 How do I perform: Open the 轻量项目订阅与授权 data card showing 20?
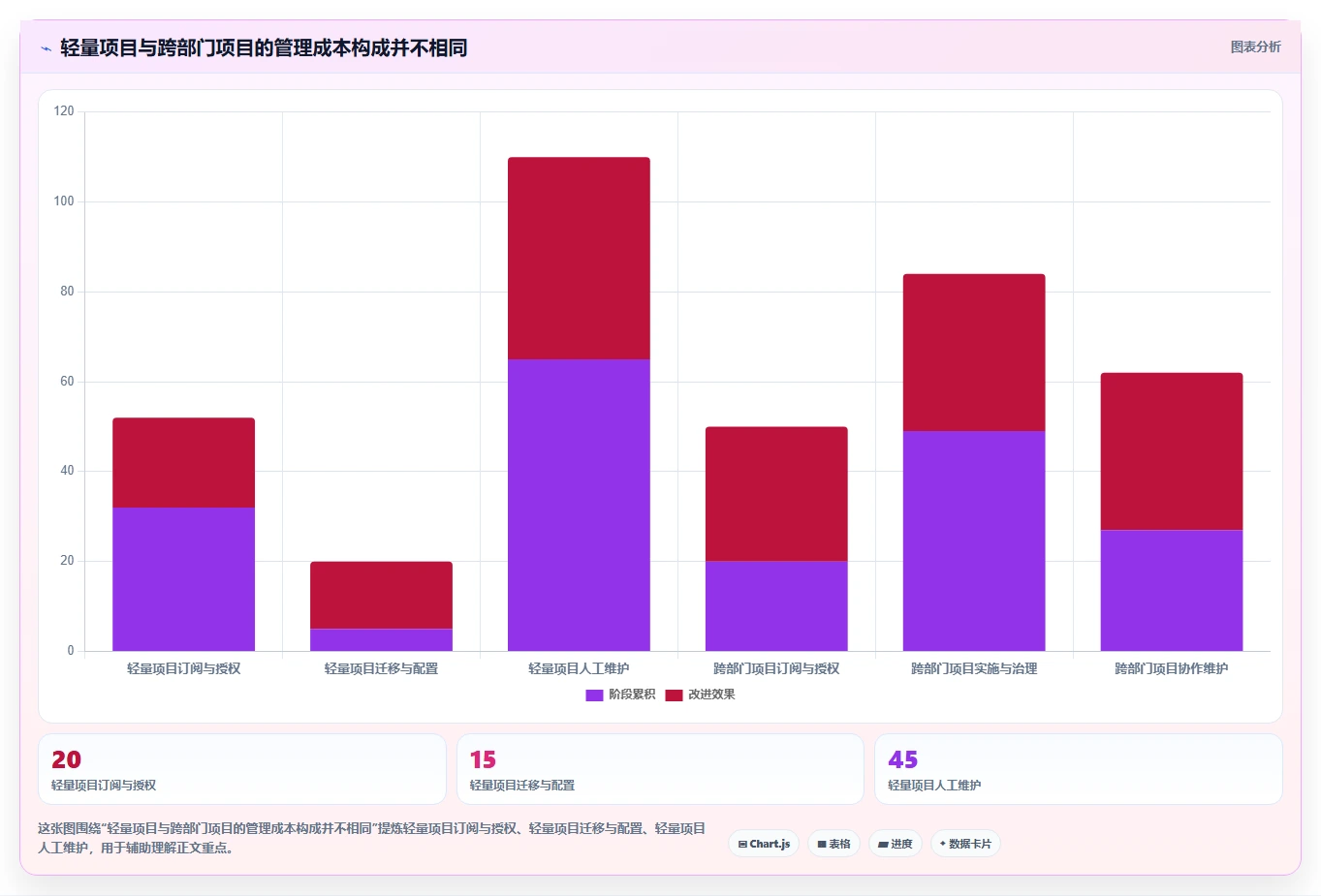click(242, 769)
